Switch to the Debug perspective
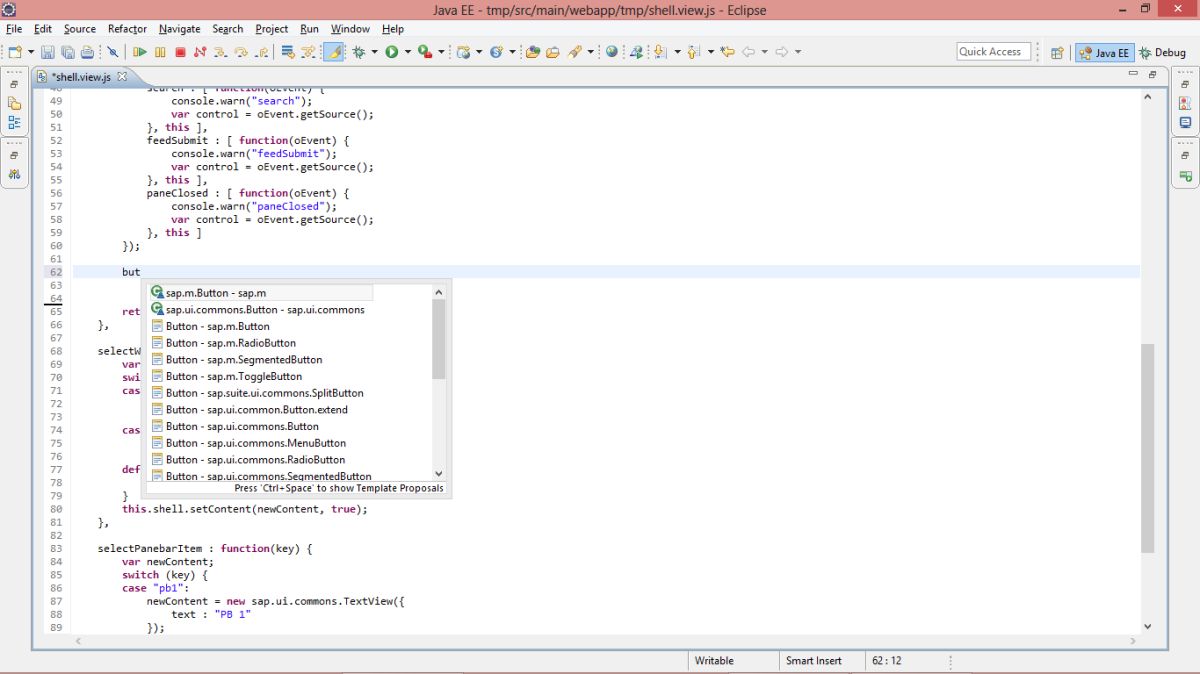 (x=1162, y=53)
